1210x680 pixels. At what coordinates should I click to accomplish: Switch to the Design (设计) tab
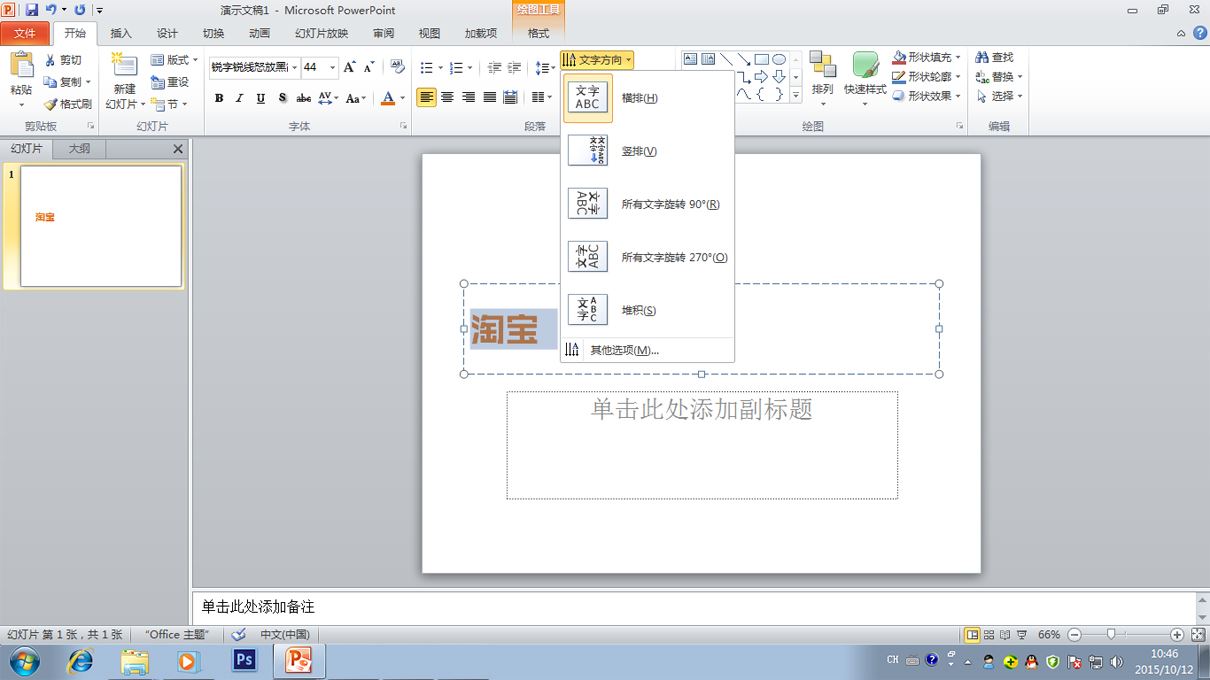(x=167, y=33)
